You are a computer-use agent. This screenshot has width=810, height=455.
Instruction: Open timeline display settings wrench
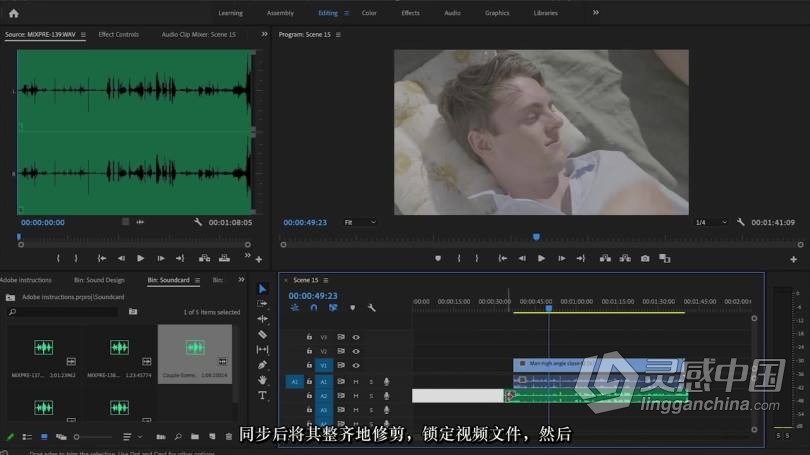click(371, 308)
